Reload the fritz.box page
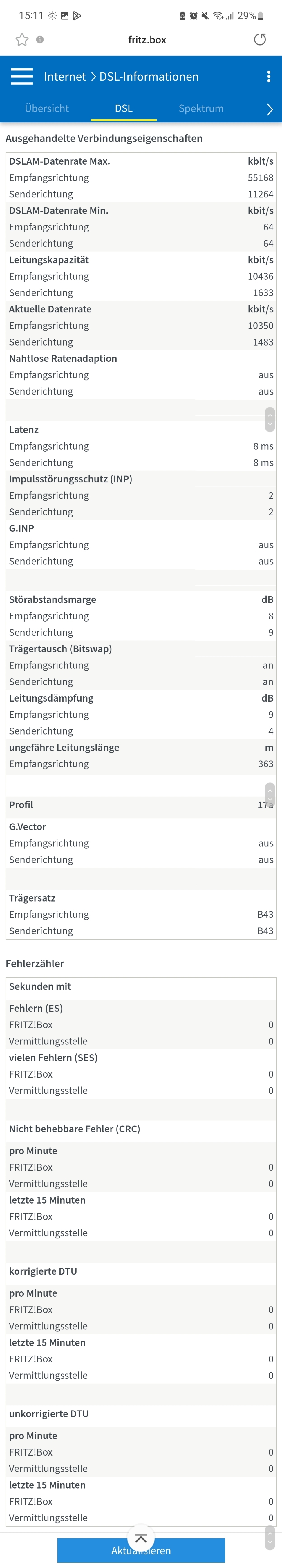Image resolution: width=282 pixels, height=1568 pixels. tap(260, 39)
